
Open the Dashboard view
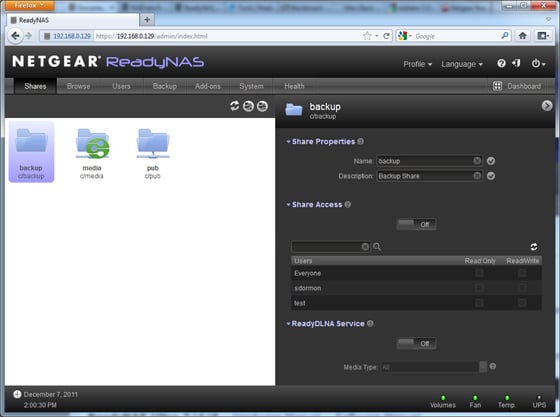point(517,86)
